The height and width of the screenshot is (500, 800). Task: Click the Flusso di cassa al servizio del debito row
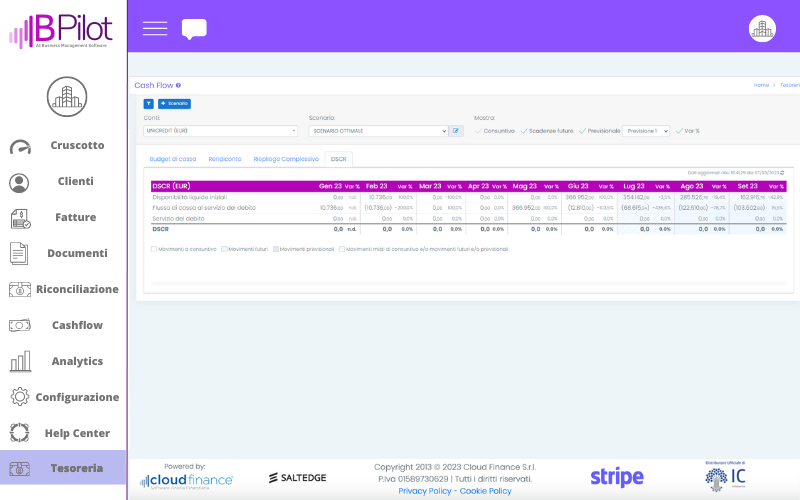pos(468,208)
